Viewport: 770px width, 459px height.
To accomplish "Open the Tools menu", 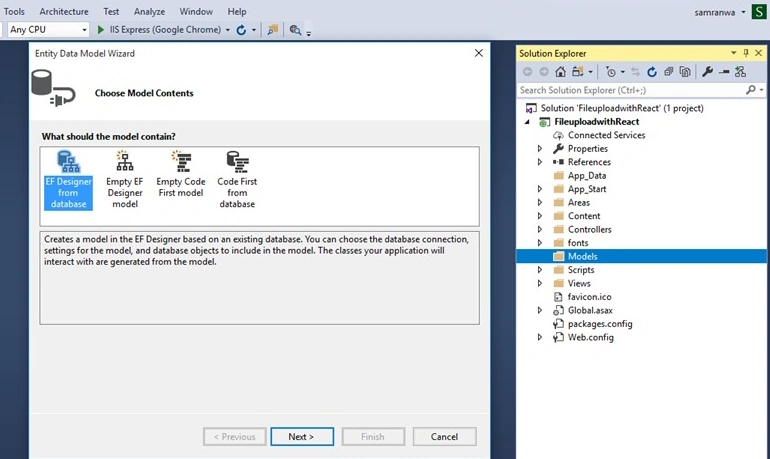I will click(x=14, y=11).
